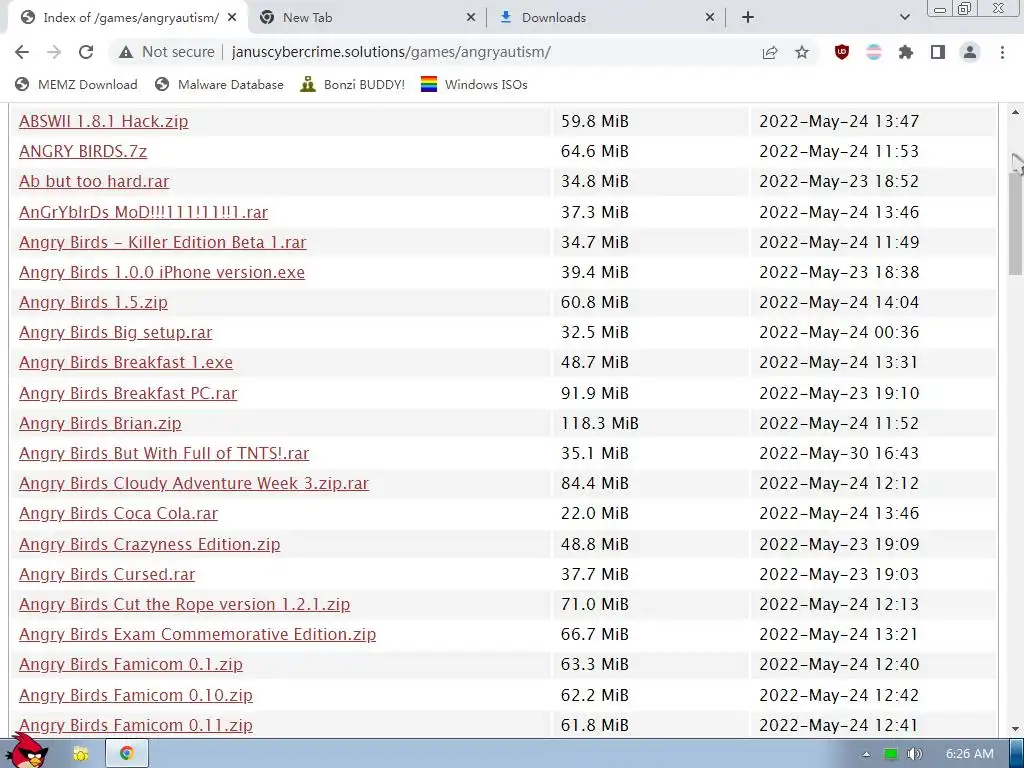Image resolution: width=1024 pixels, height=768 pixels.
Task: Open the Bonzi BUDDY! bookmark
Action: pyautogui.click(x=353, y=85)
